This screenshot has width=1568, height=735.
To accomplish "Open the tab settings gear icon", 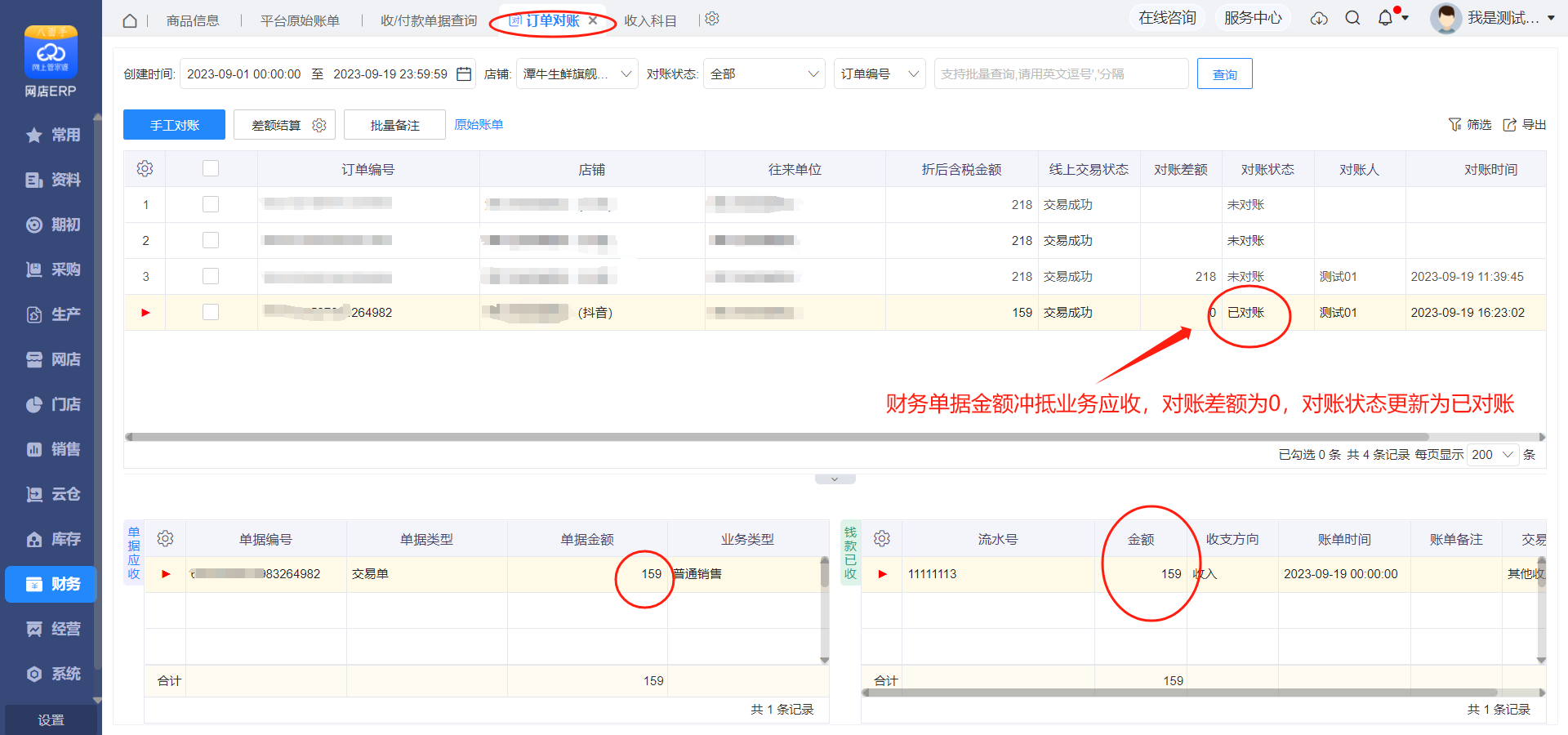I will click(x=712, y=19).
